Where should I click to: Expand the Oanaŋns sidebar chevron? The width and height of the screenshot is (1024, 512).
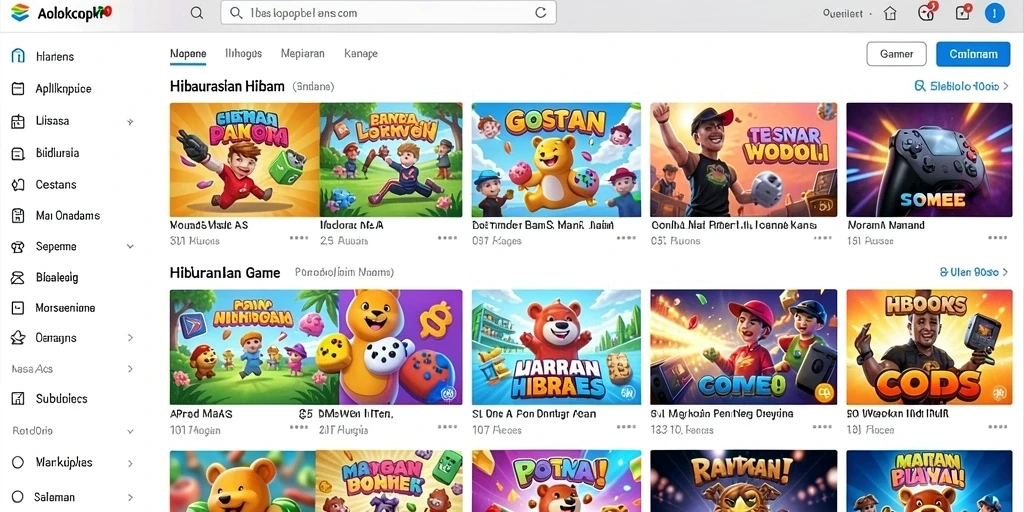click(130, 338)
